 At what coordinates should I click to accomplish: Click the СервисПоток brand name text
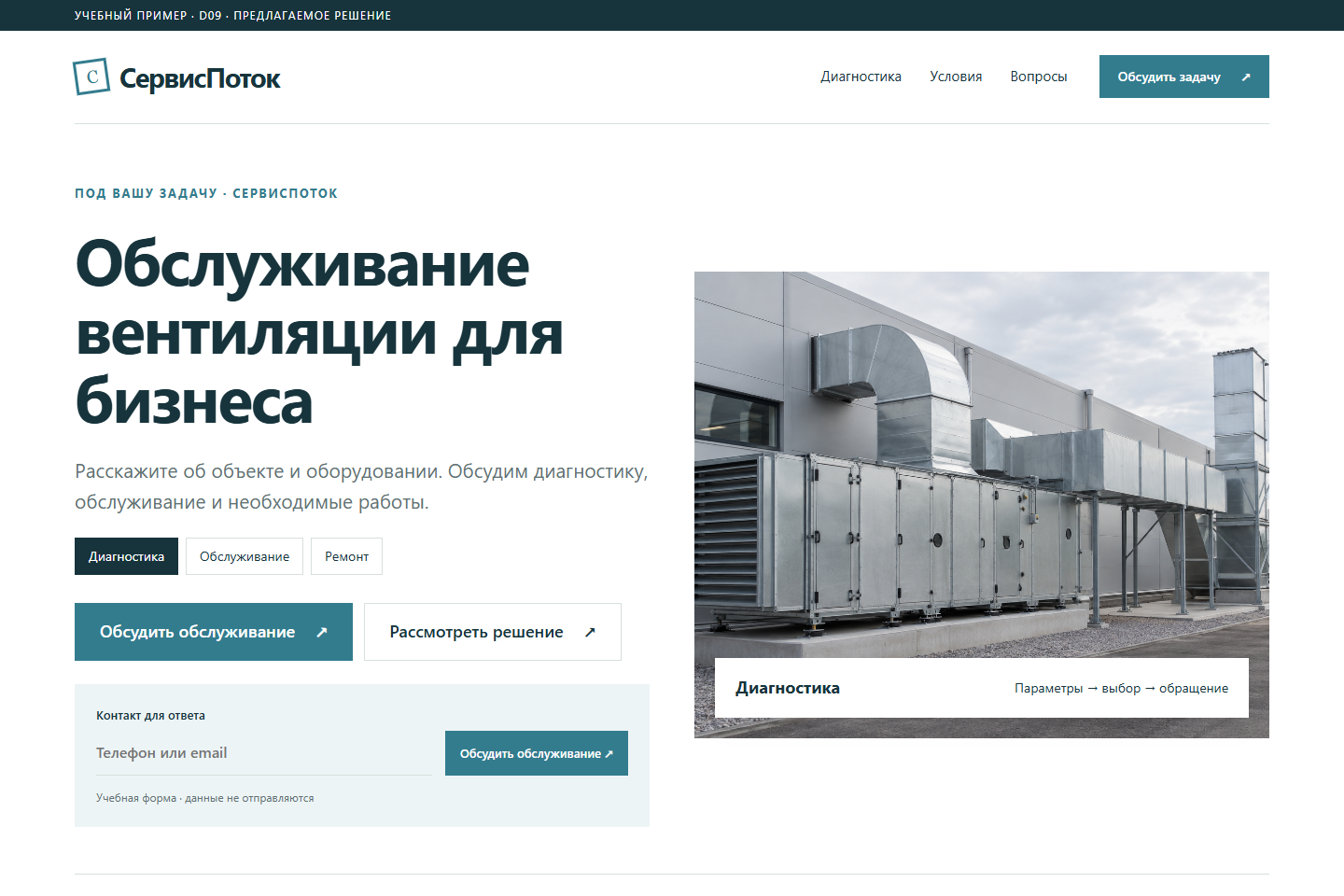tap(200, 79)
